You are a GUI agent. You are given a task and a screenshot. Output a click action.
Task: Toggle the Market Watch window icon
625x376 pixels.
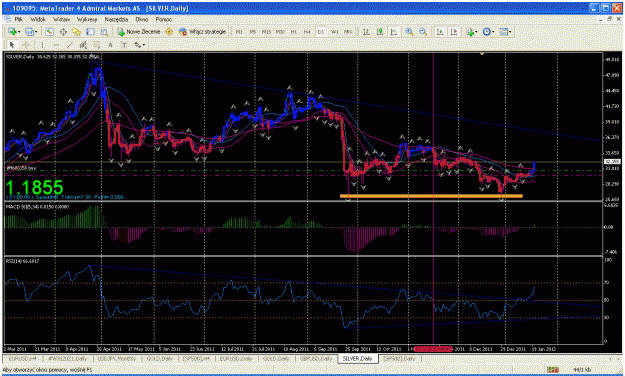click(49, 31)
